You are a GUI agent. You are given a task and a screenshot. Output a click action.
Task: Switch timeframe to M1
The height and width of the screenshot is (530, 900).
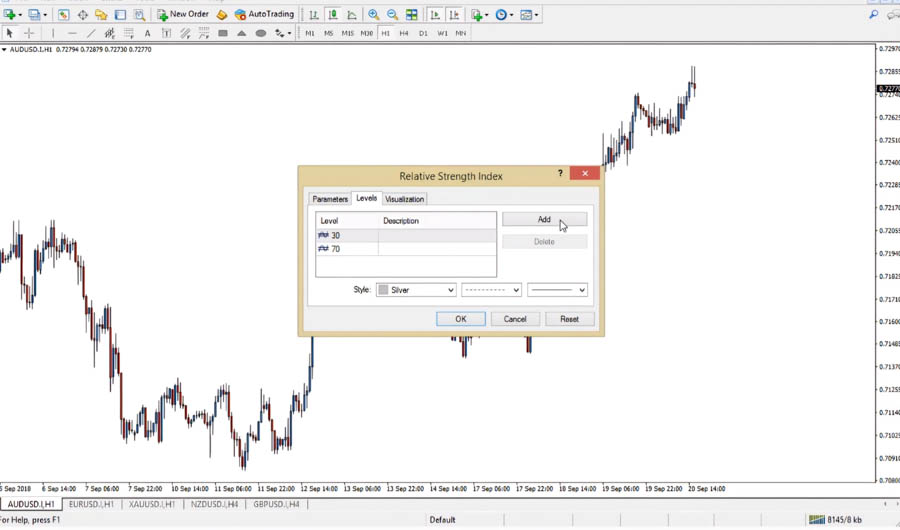click(x=310, y=33)
